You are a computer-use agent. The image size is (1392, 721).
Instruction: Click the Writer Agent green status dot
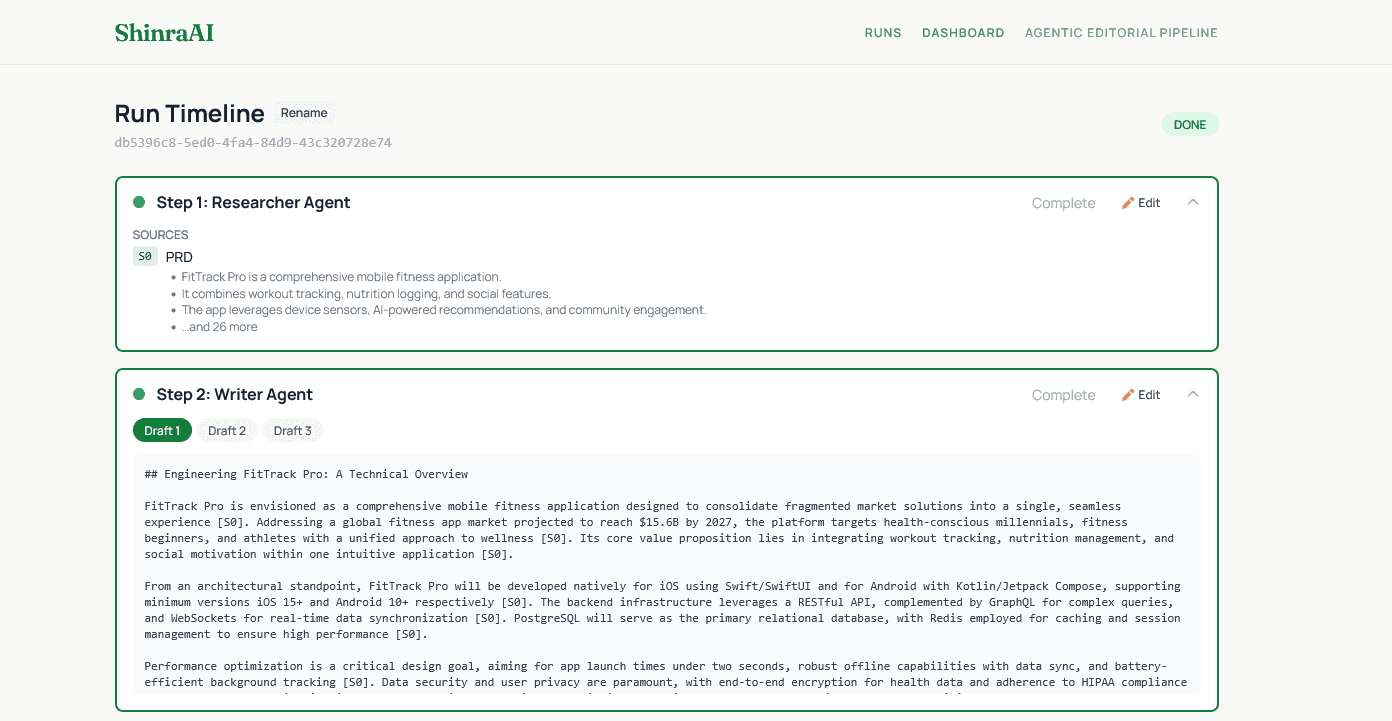pos(139,394)
